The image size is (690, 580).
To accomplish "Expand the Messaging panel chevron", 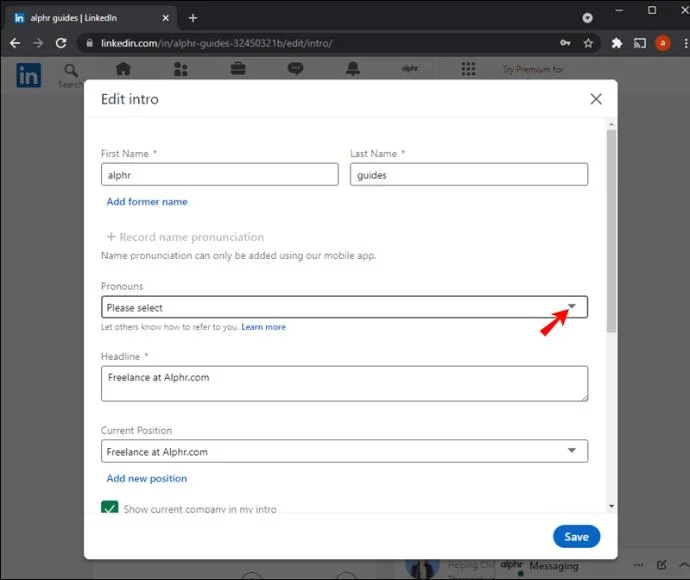I will point(684,565).
